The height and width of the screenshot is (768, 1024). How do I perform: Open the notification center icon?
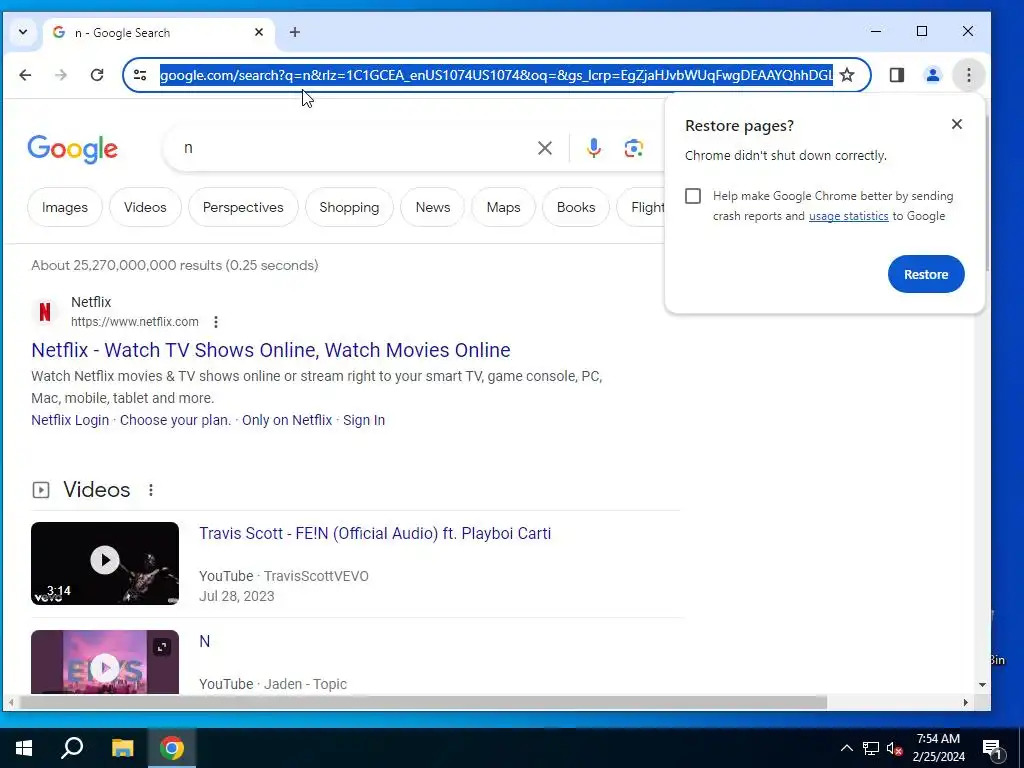(992, 748)
